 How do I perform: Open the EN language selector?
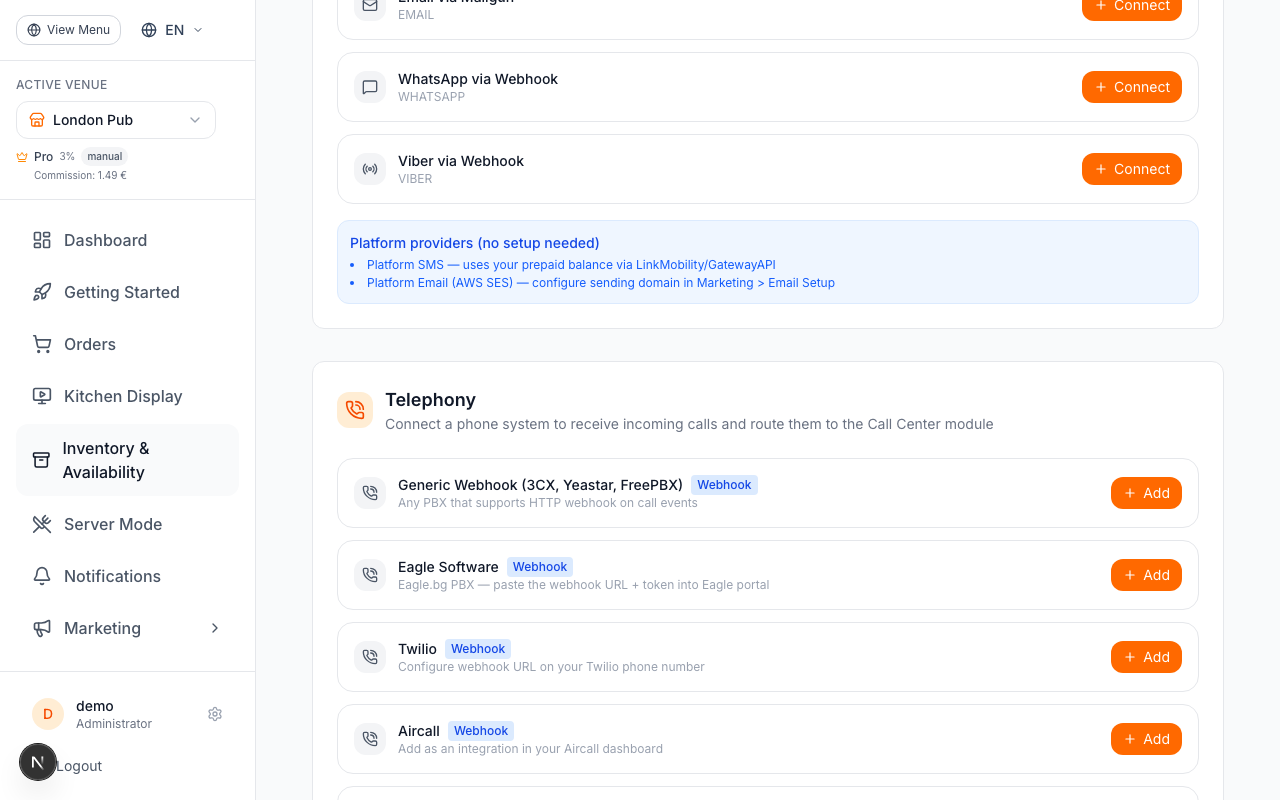point(172,30)
